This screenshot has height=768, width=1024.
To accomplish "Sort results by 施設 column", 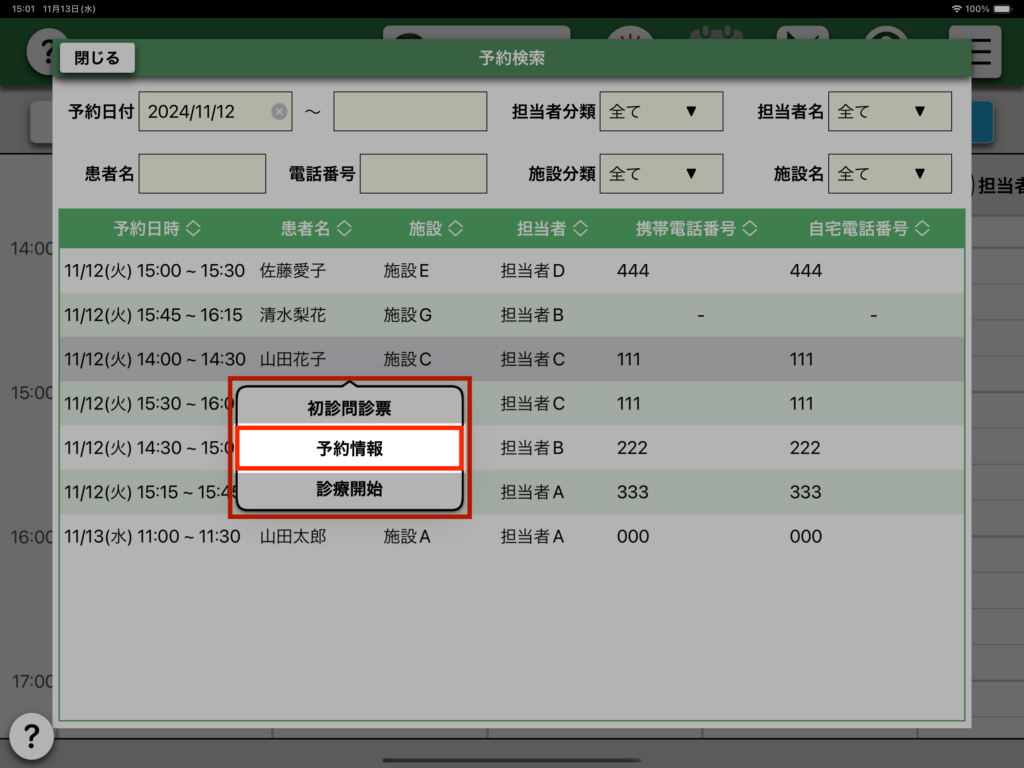I will point(436,229).
